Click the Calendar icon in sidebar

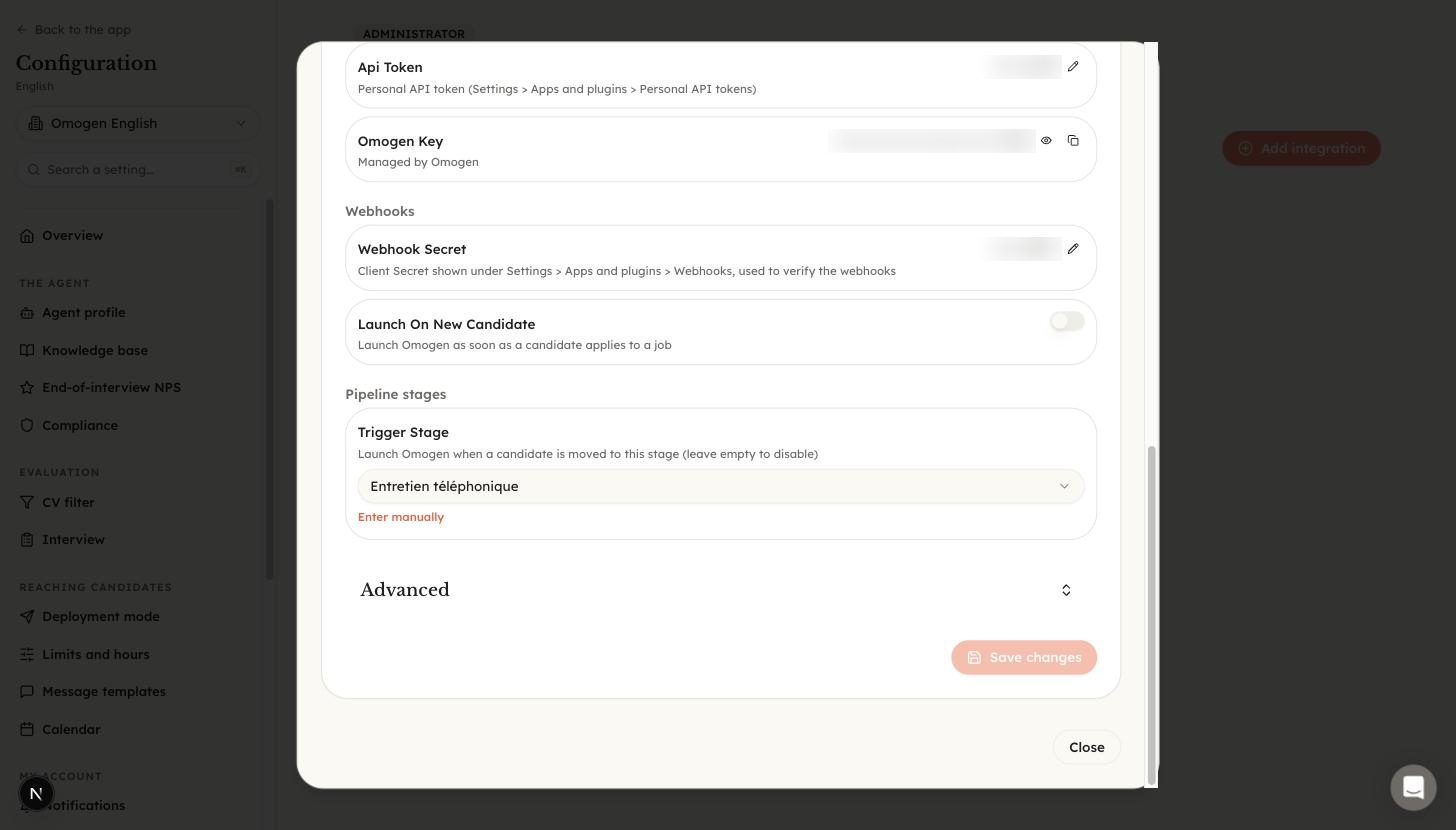(27, 730)
